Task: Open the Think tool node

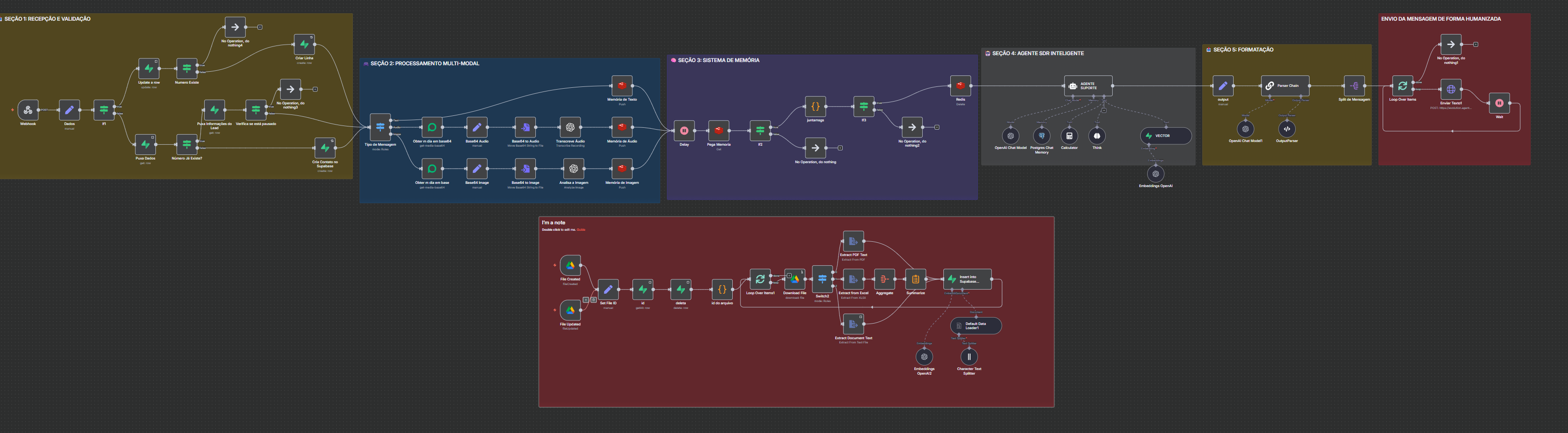Action: pos(1096,136)
